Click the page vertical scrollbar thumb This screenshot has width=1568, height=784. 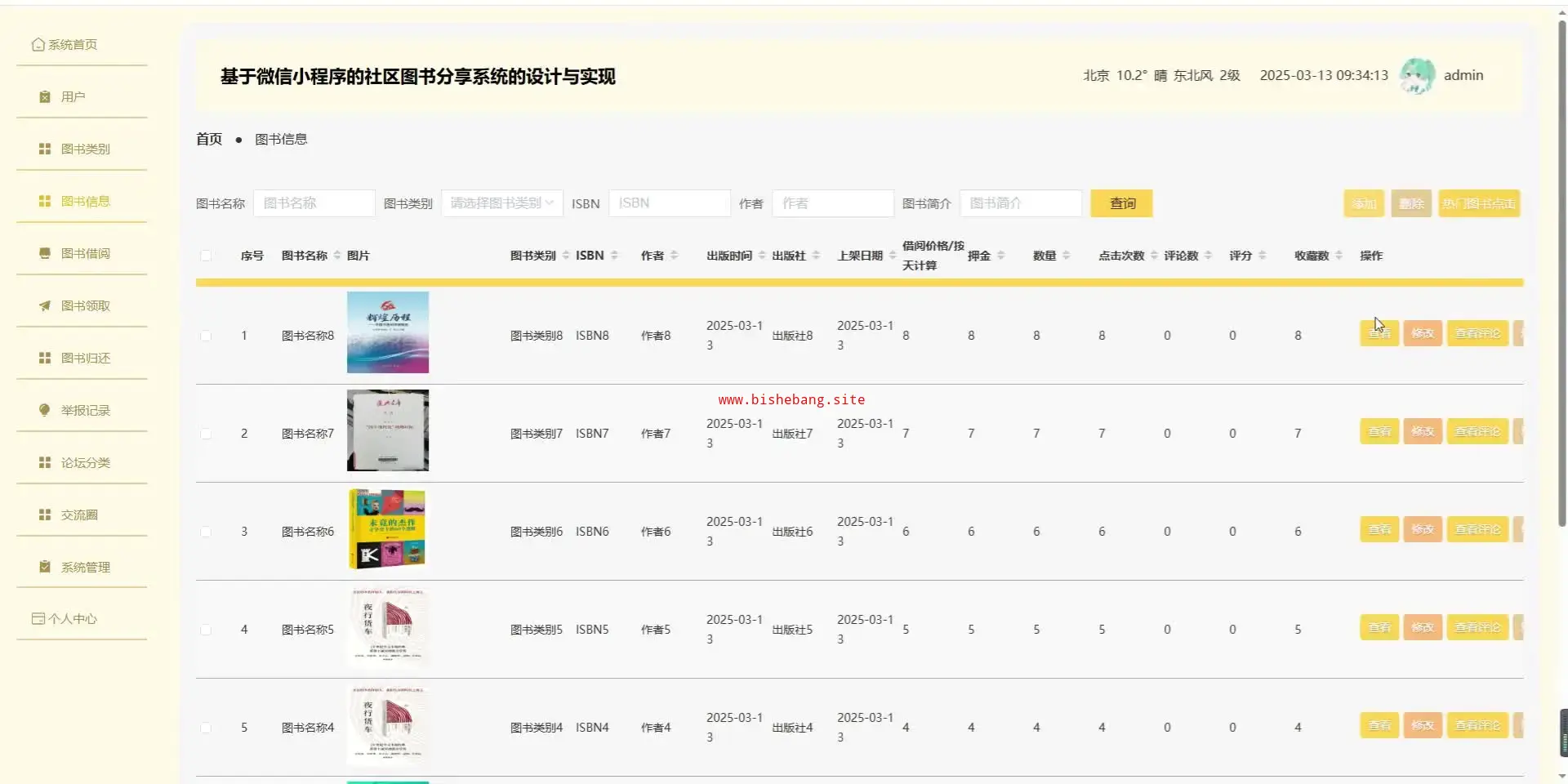tap(1561, 269)
